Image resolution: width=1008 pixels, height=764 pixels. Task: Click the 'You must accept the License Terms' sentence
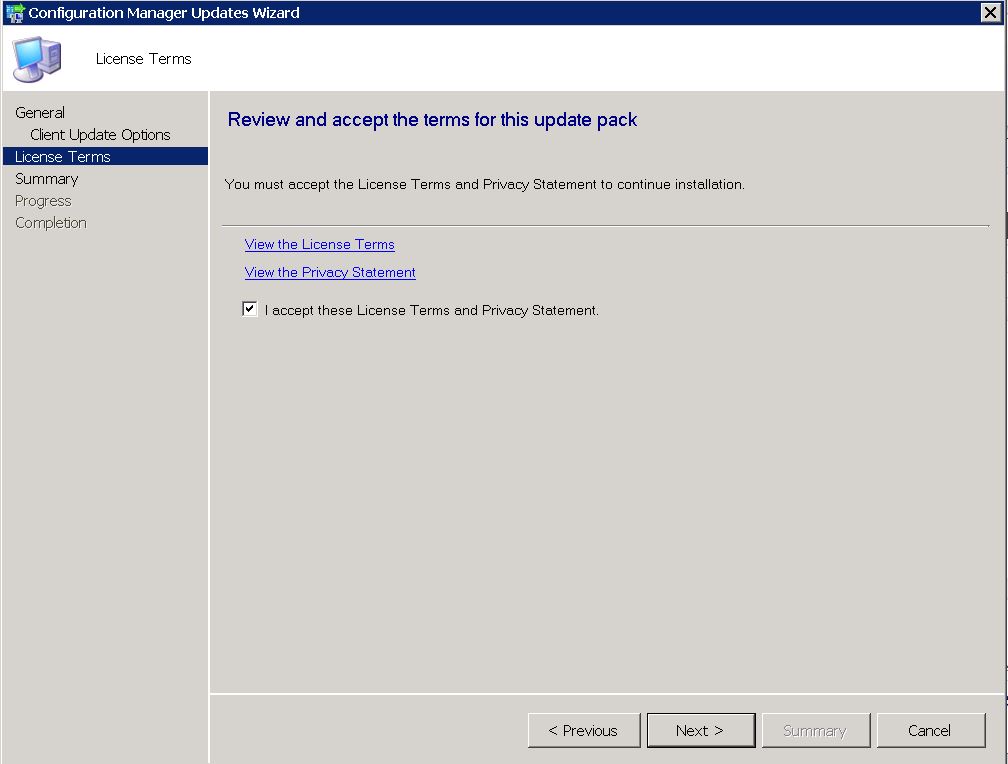coord(485,185)
